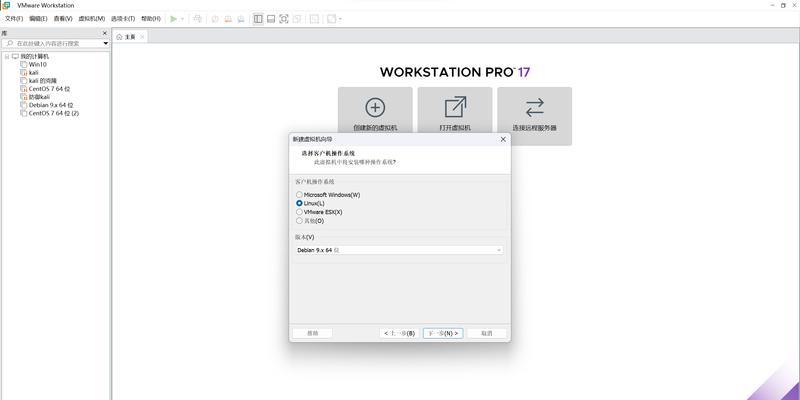This screenshot has width=800, height=400.
Task: Close the library panel with its X
Action: [x=105, y=33]
